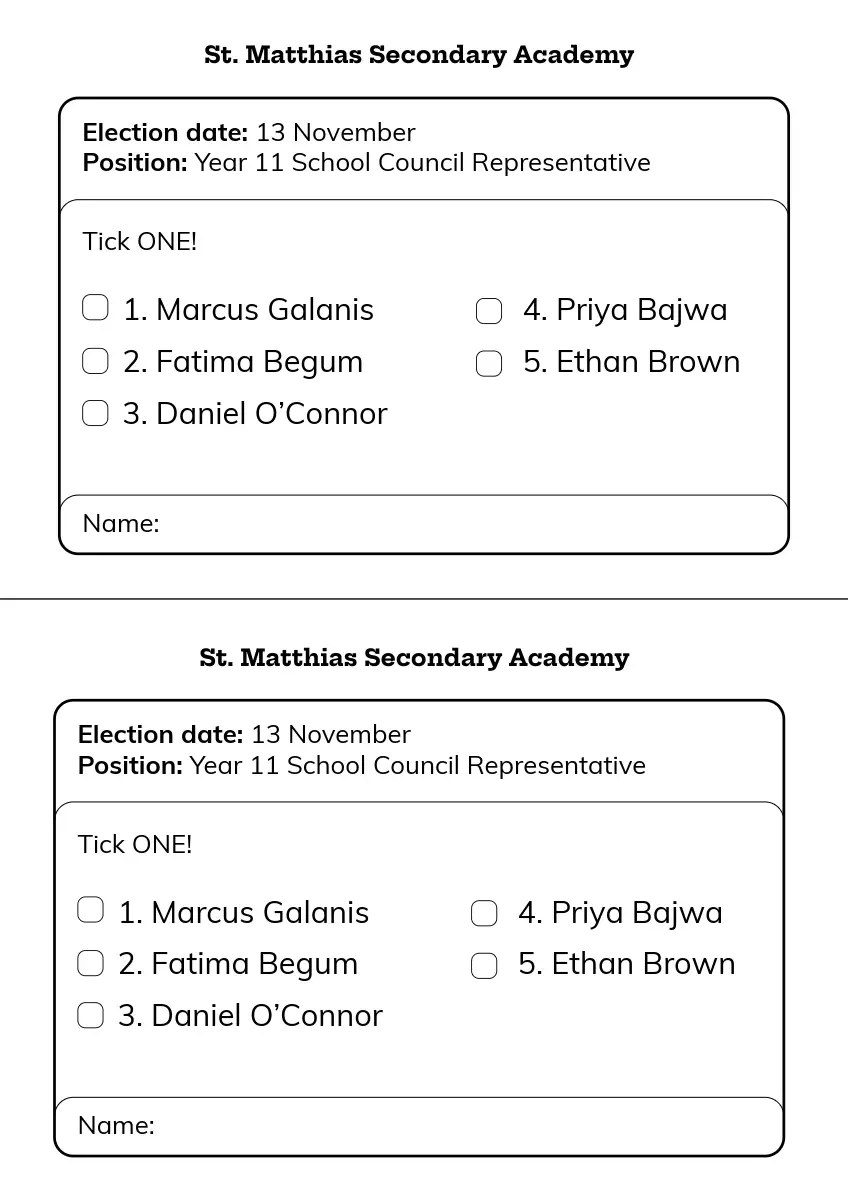Click "Tick ONE!" instruction on upper ballot
This screenshot has height=1200, width=848.
(140, 241)
